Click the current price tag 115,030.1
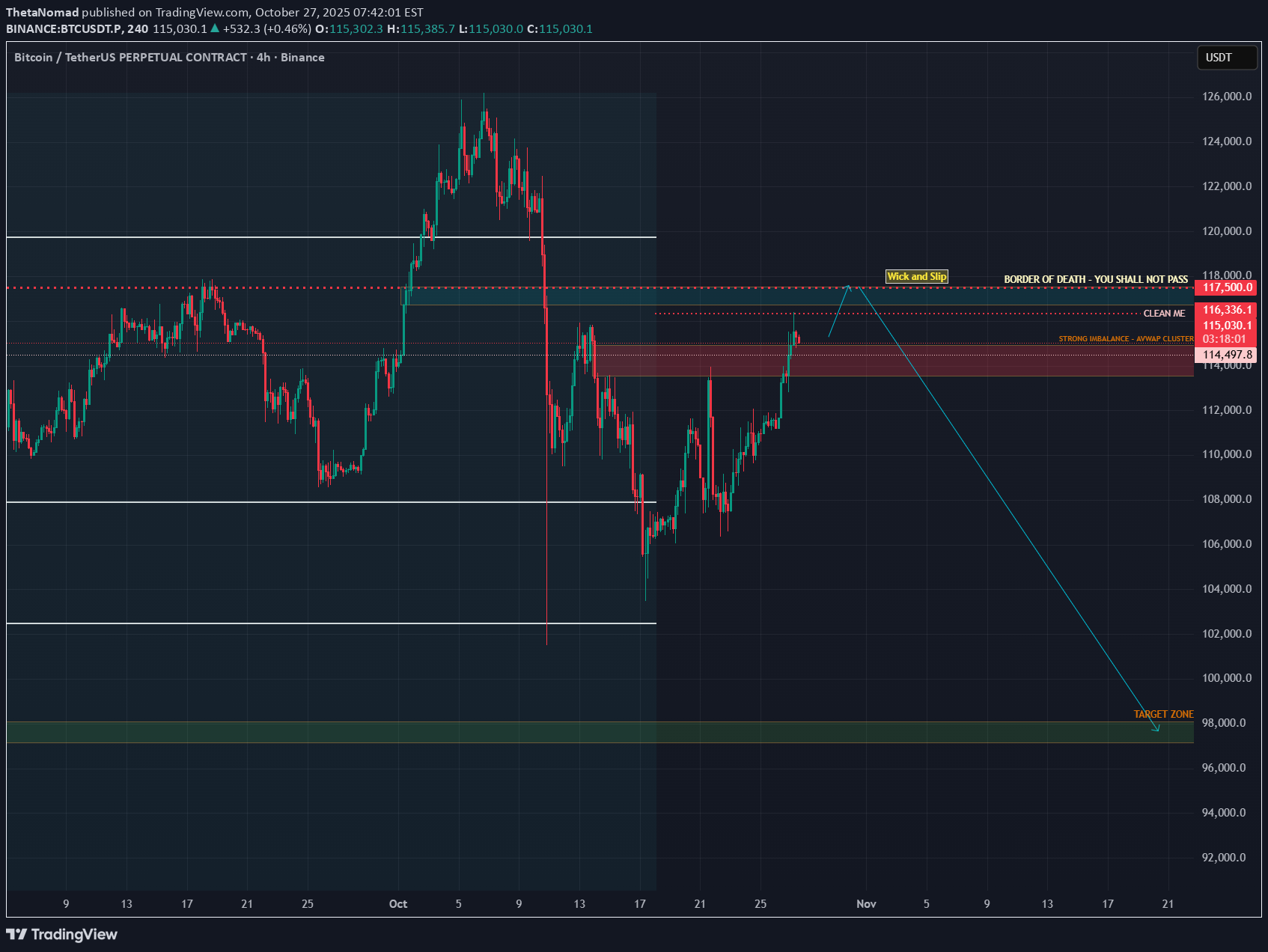1268x952 pixels. click(1227, 326)
